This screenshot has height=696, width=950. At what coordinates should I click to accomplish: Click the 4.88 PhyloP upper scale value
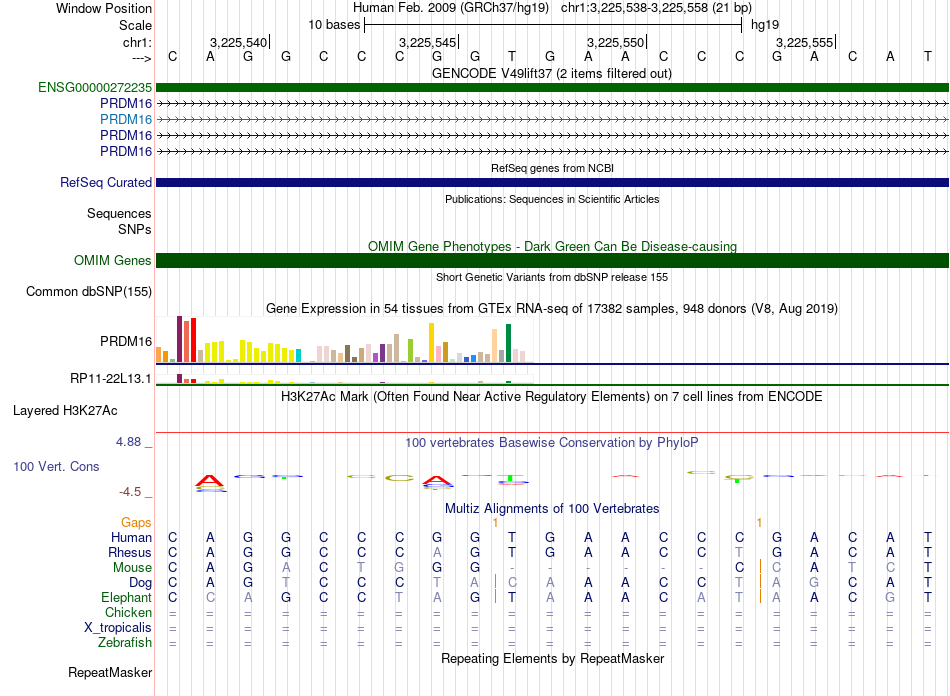[128, 442]
